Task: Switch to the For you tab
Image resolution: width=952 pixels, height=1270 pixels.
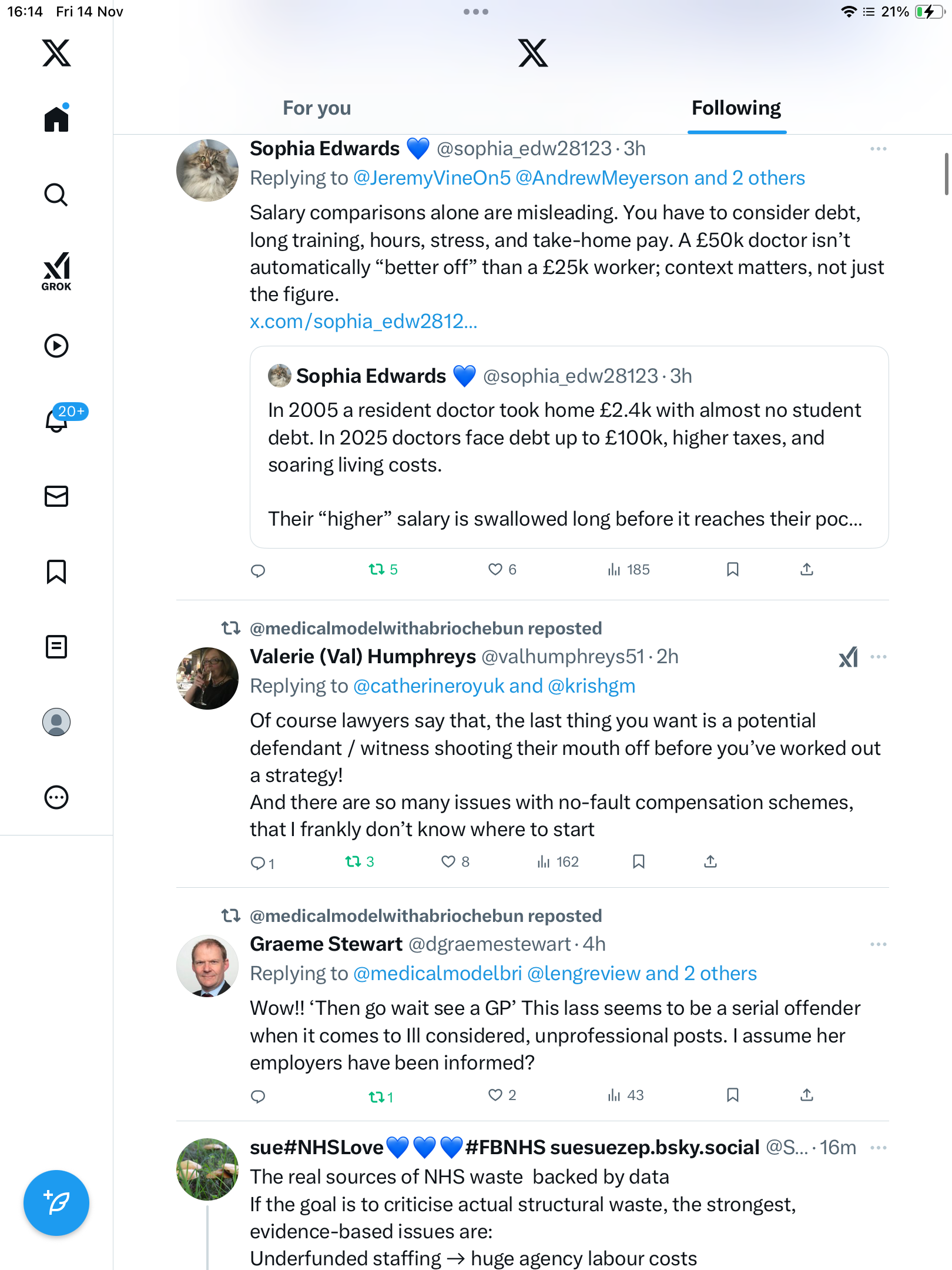Action: click(x=317, y=108)
